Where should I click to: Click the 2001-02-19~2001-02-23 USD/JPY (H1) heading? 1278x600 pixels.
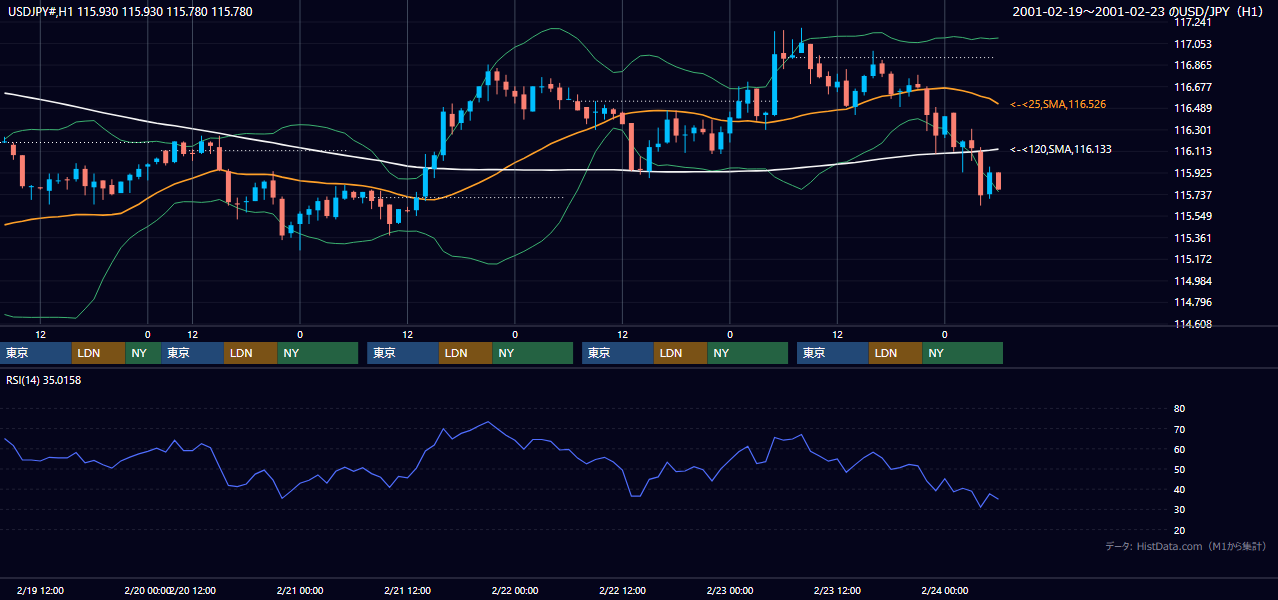tap(1138, 11)
